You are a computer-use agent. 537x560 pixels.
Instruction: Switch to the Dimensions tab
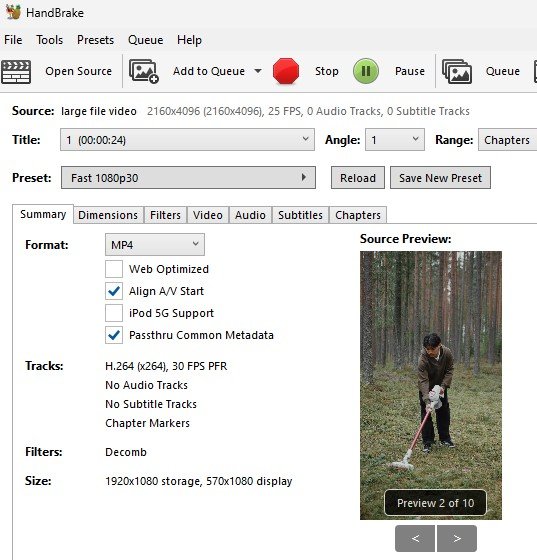click(108, 215)
